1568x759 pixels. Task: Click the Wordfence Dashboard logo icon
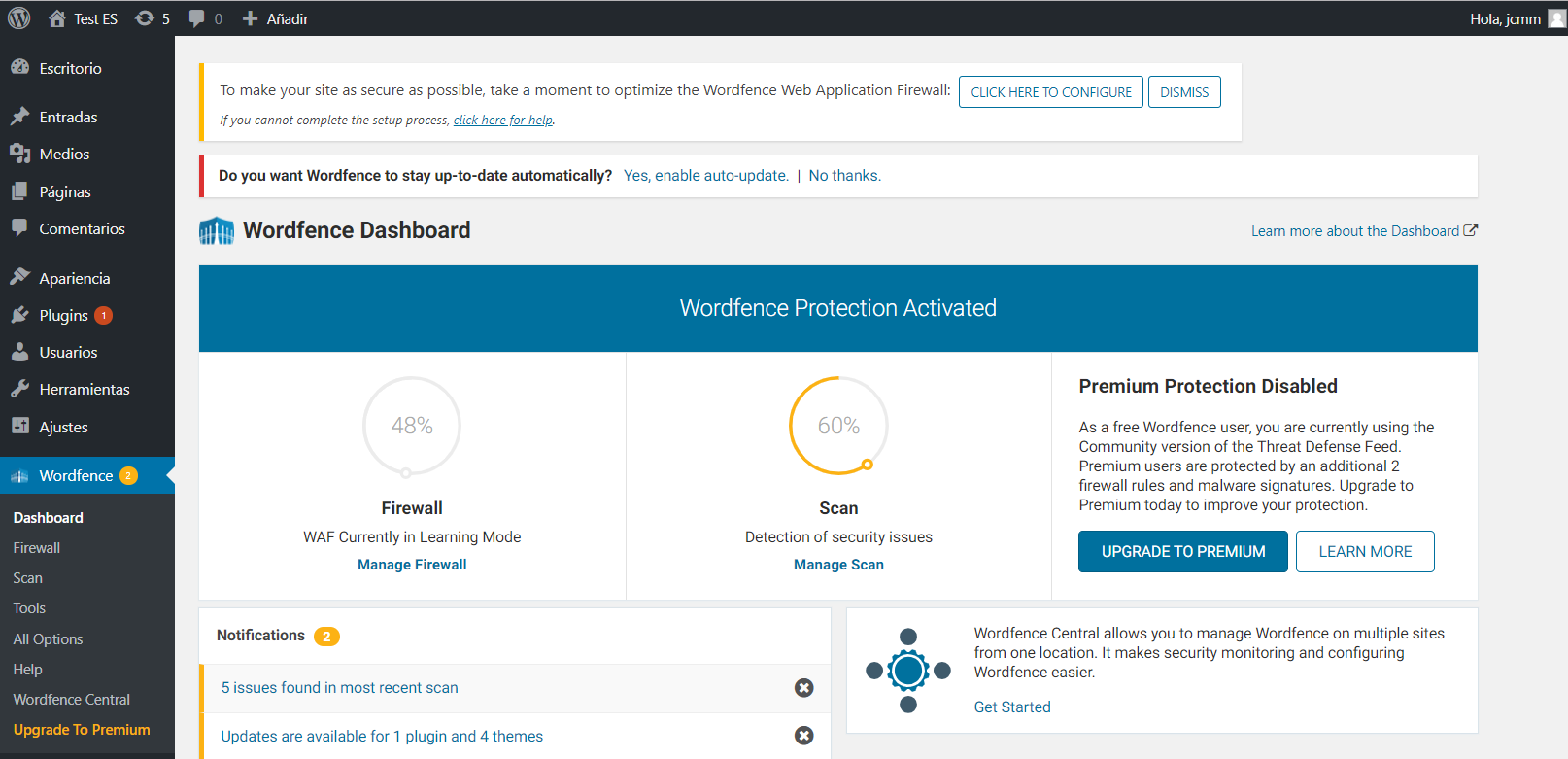pyautogui.click(x=217, y=230)
